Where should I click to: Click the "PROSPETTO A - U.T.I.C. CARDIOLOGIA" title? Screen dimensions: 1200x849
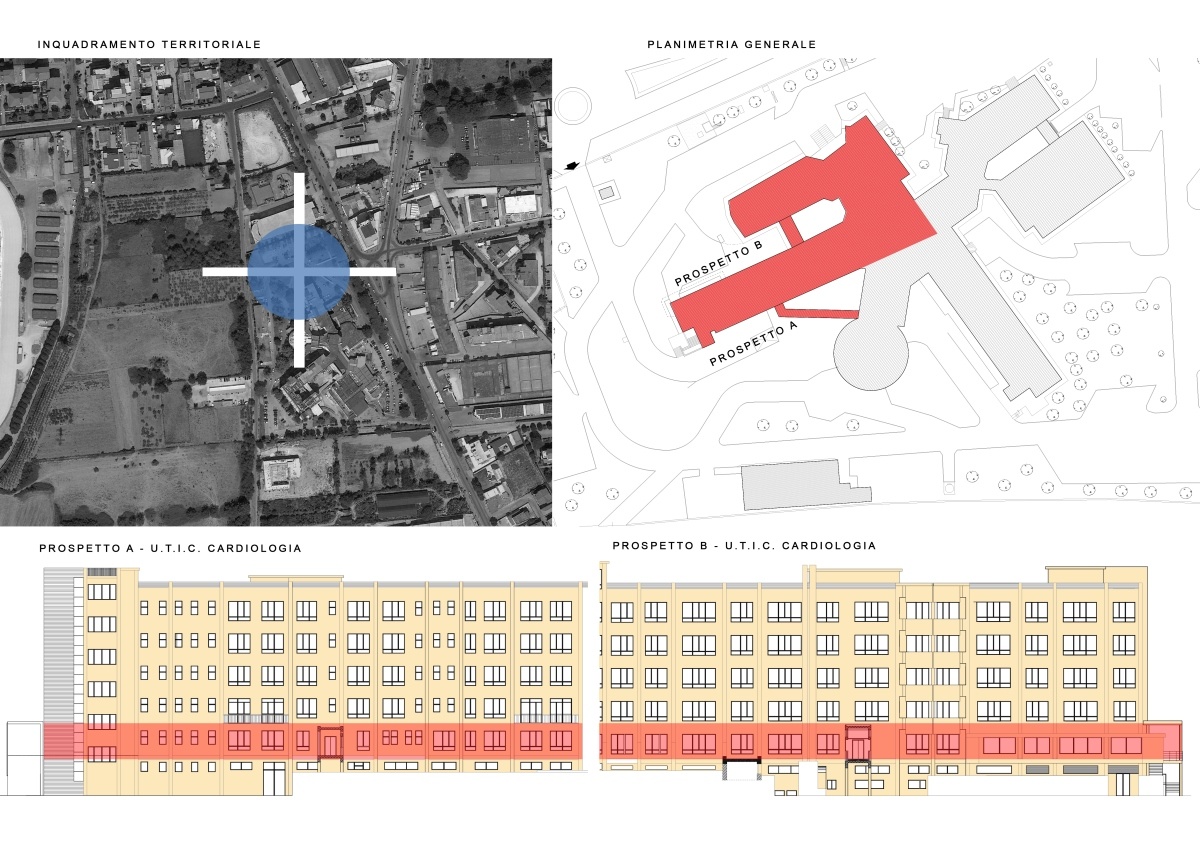(170, 548)
